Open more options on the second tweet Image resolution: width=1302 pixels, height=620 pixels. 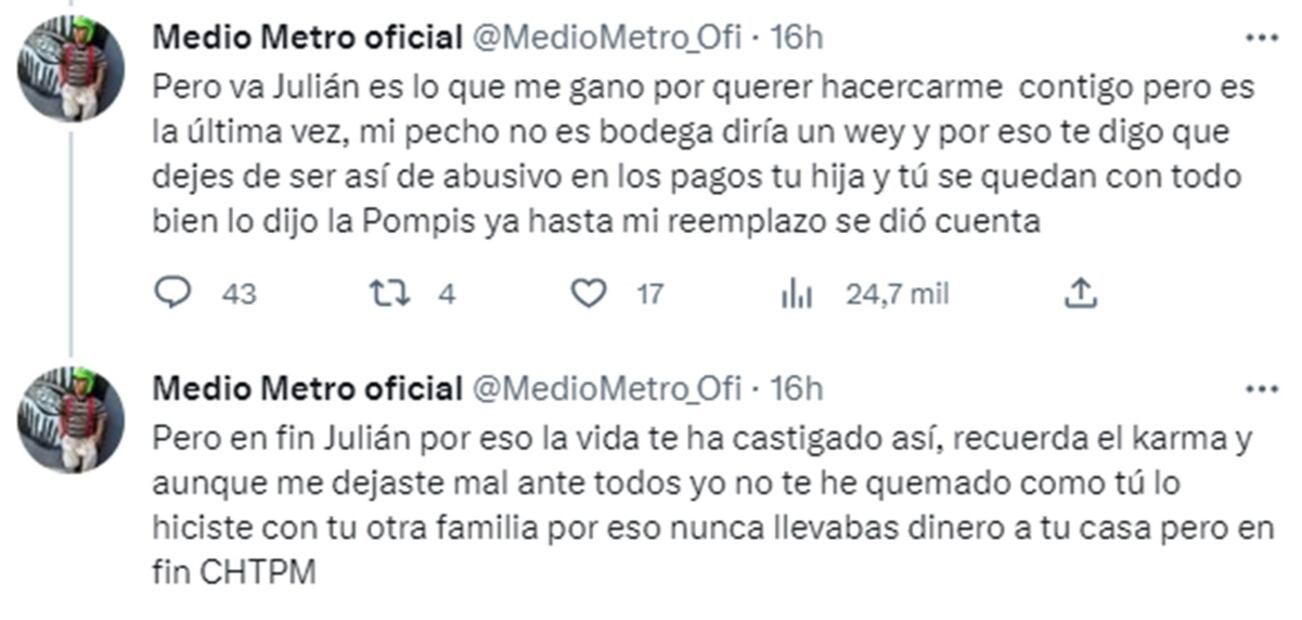(1261, 388)
